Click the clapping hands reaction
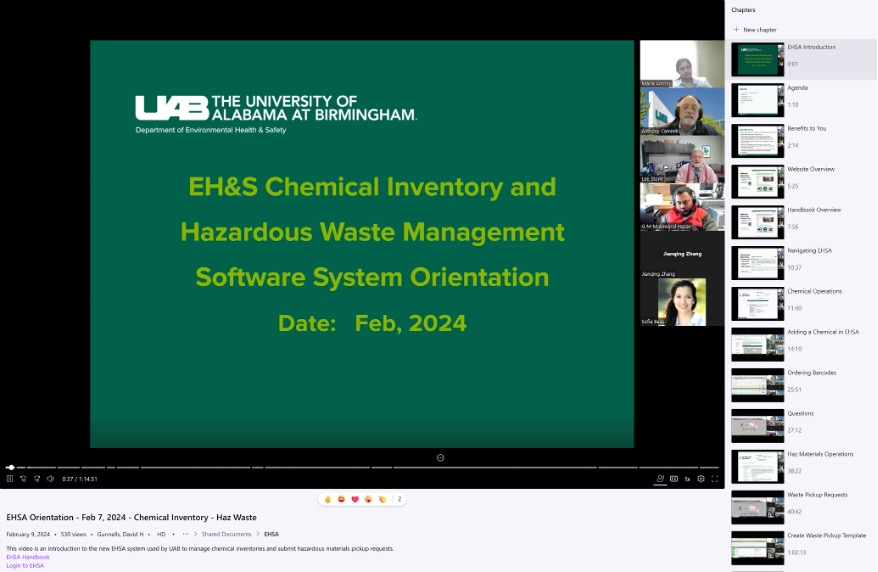The height and width of the screenshot is (572, 878). point(382,499)
